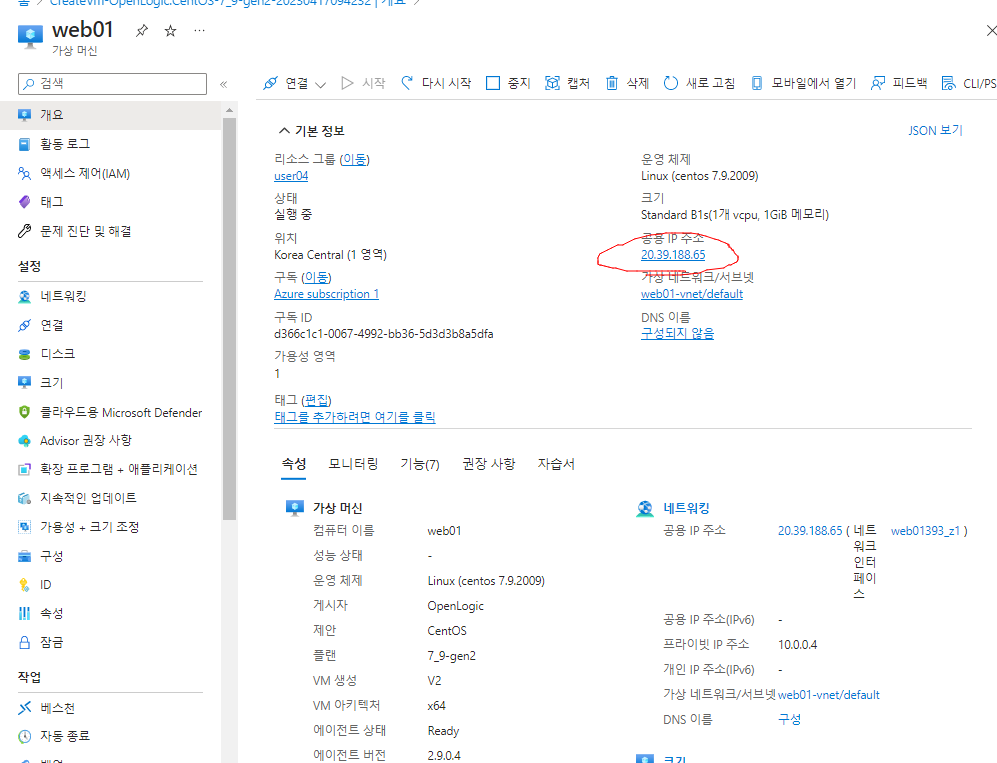Switch to the 자습서 (Tutorials) tab
Viewport: 997px width, 763px height.
point(556,464)
